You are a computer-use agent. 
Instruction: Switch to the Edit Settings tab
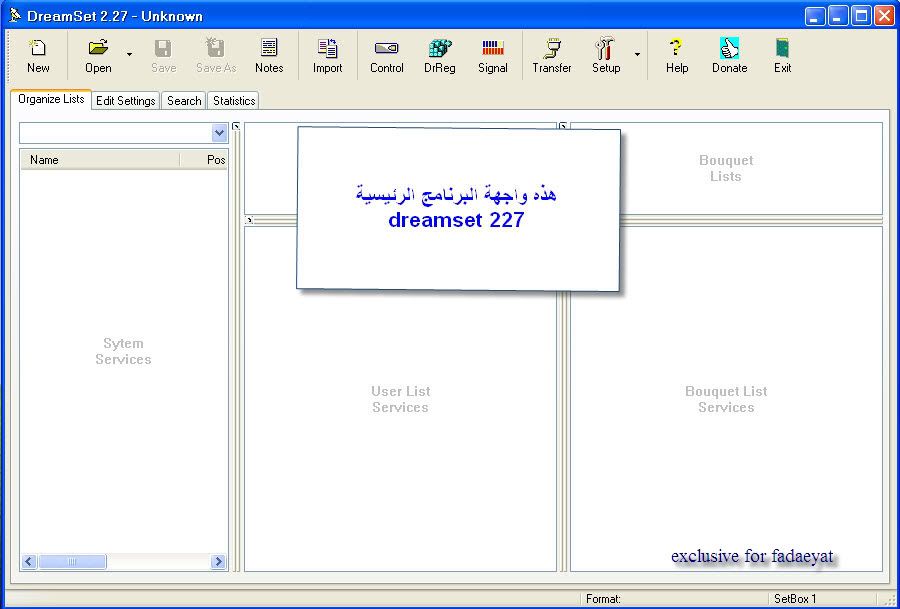tap(126, 101)
